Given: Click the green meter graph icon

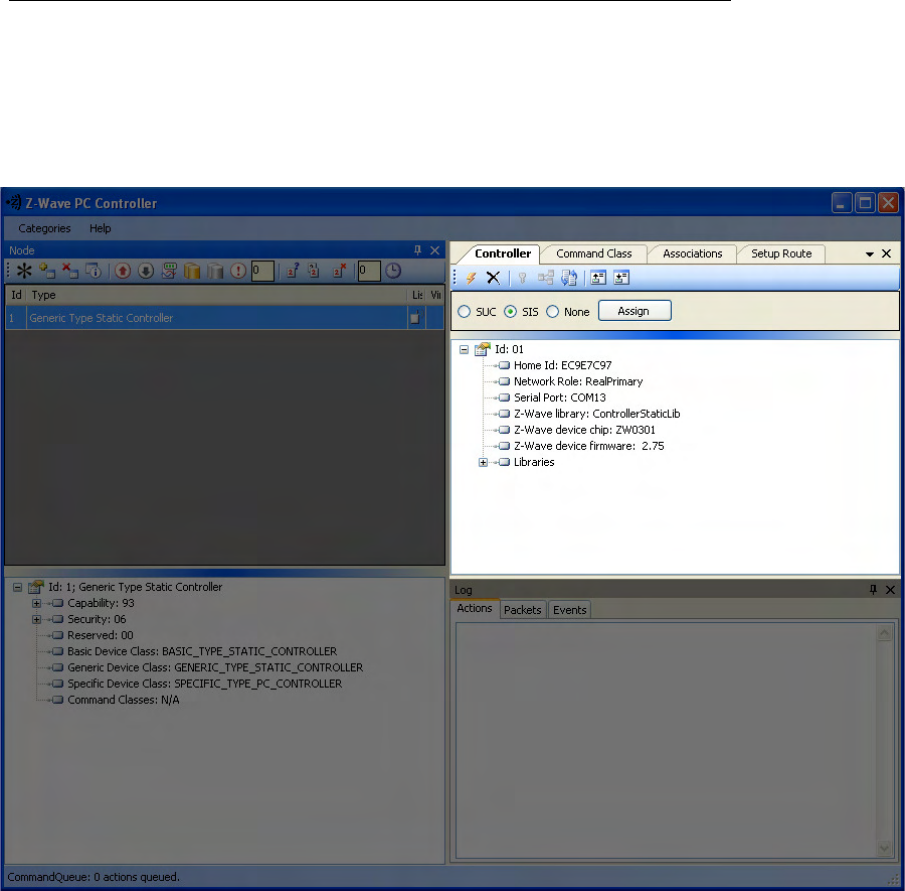Looking at the screenshot, I should pyautogui.click(x=169, y=271).
